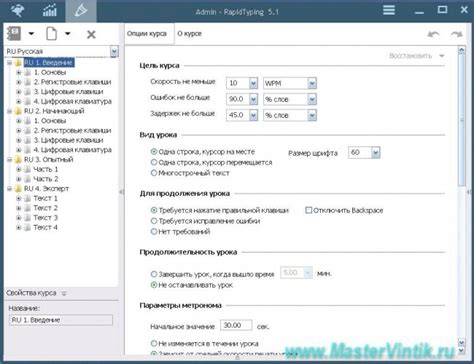Image resolution: width=474 pixels, height=364 pixels.
Task: Select Требуется исправление ошибки option
Action: point(154,221)
